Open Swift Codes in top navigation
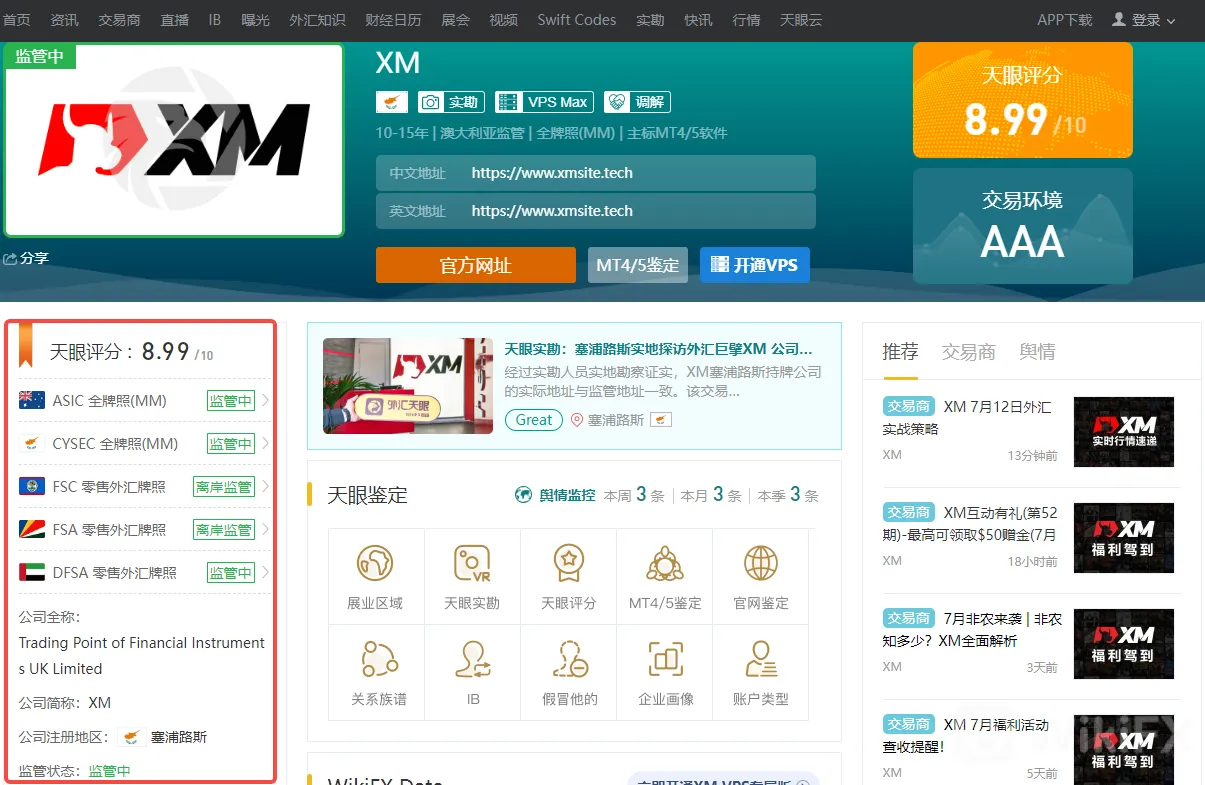This screenshot has width=1205, height=785. (x=577, y=20)
